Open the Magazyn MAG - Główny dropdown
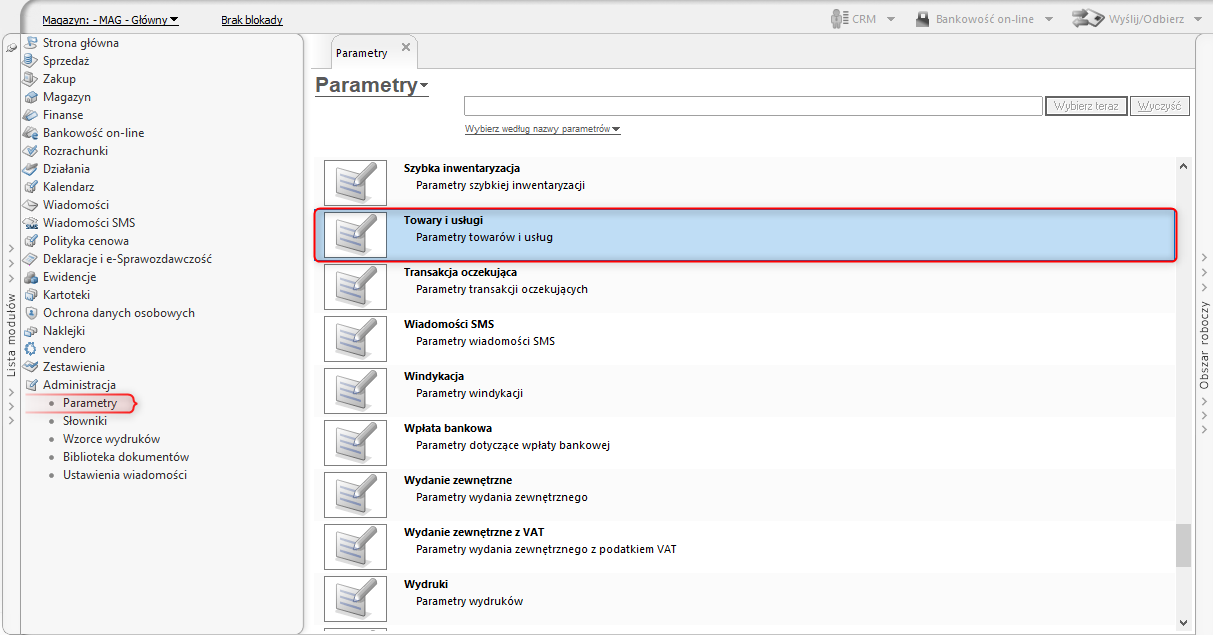Screen dimensions: 1213x635 click(111, 20)
